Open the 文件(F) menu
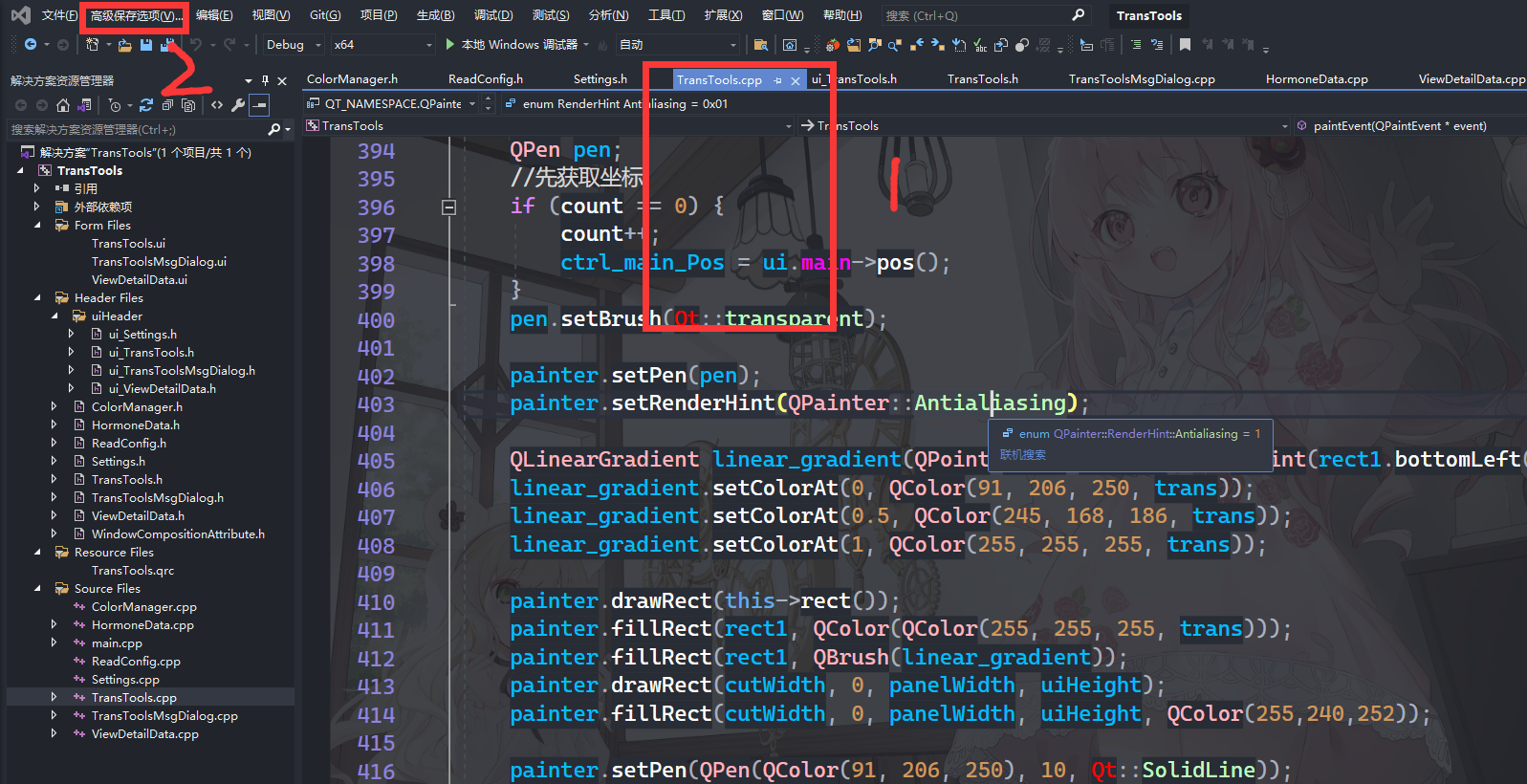This screenshot has width=1527, height=784. (60, 15)
